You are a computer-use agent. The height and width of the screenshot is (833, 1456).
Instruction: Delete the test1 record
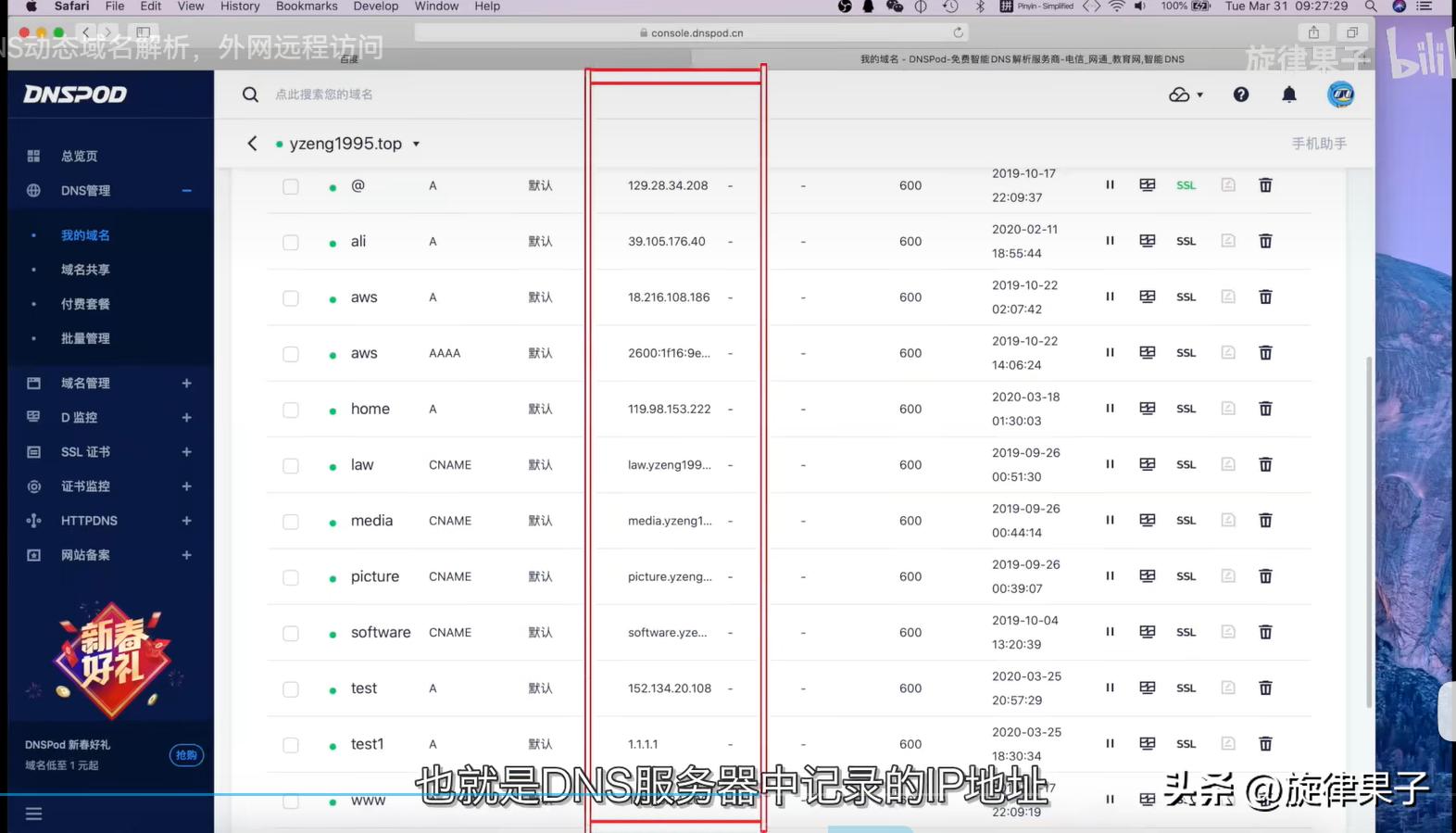(1265, 744)
